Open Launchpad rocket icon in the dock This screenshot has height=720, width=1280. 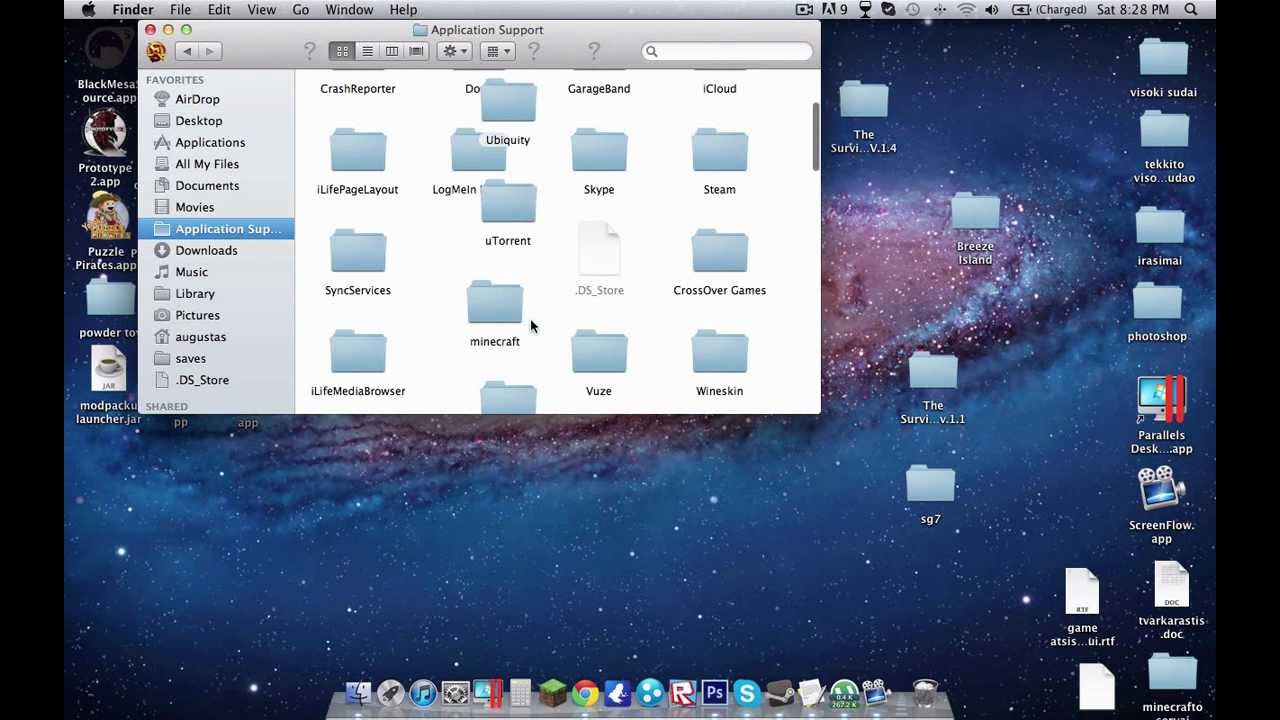point(391,692)
